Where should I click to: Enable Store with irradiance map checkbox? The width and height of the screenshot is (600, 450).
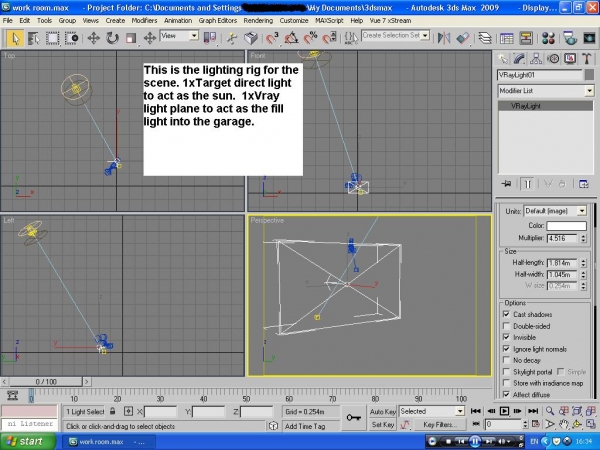tap(506, 383)
